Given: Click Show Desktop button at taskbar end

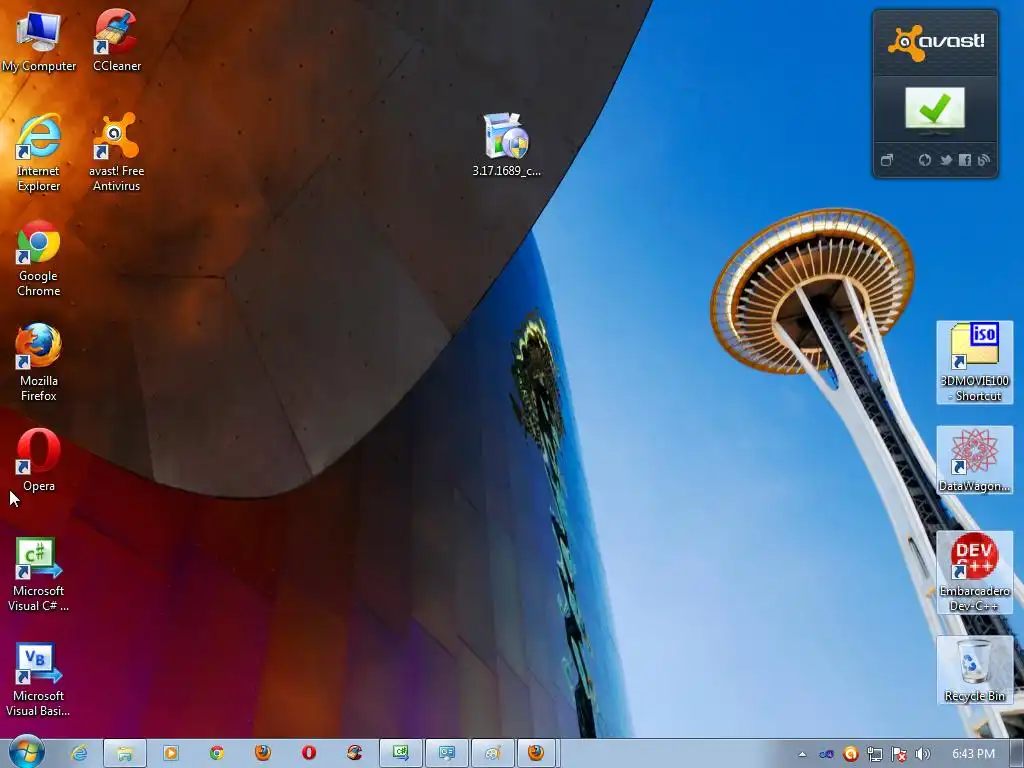Looking at the screenshot, I should point(1016,754).
